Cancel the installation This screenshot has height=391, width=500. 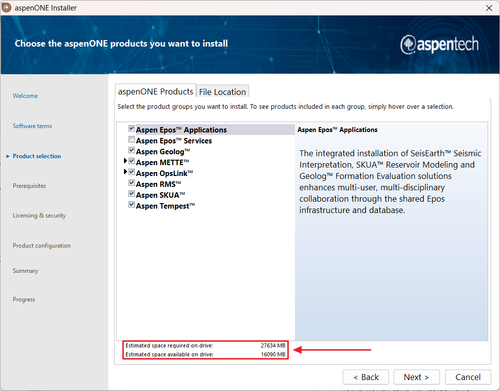(468, 377)
